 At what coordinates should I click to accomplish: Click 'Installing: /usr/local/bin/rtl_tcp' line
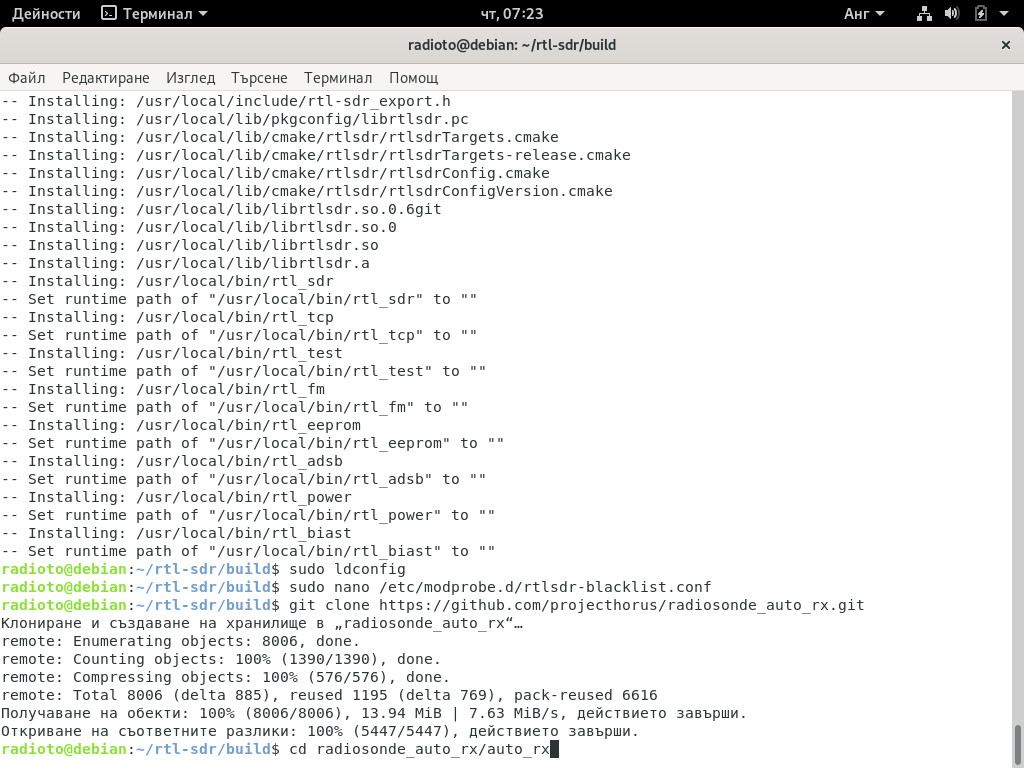point(168,317)
